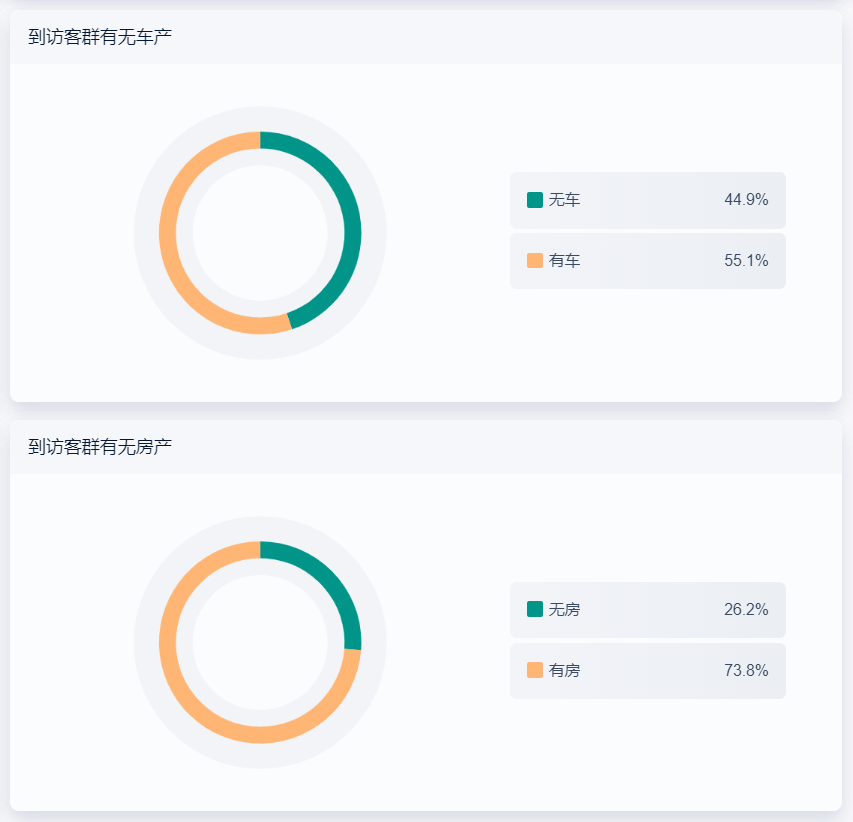Toggle the 有房 legend row
This screenshot has width=853, height=822.
point(647,671)
